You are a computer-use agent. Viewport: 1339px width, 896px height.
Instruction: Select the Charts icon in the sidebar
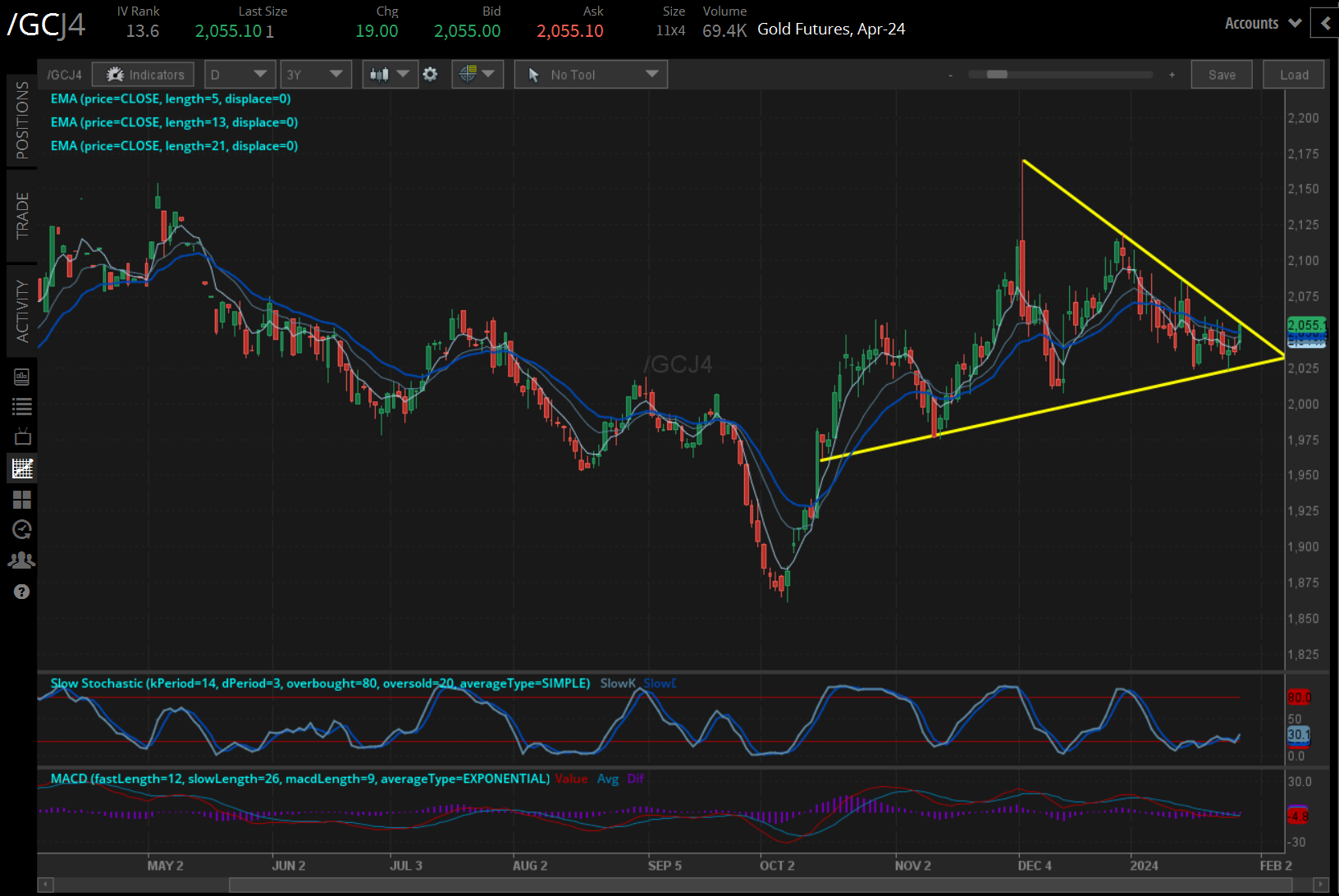click(x=22, y=469)
